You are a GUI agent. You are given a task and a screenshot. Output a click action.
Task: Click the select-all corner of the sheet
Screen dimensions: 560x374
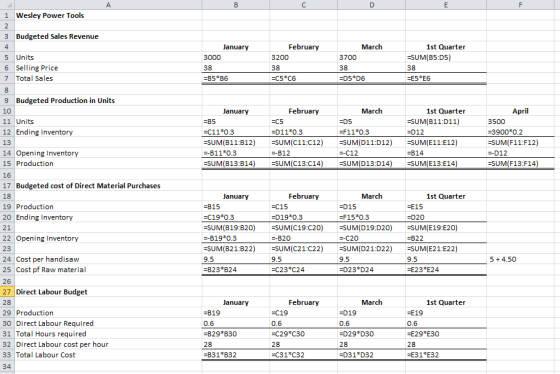click(7, 5)
